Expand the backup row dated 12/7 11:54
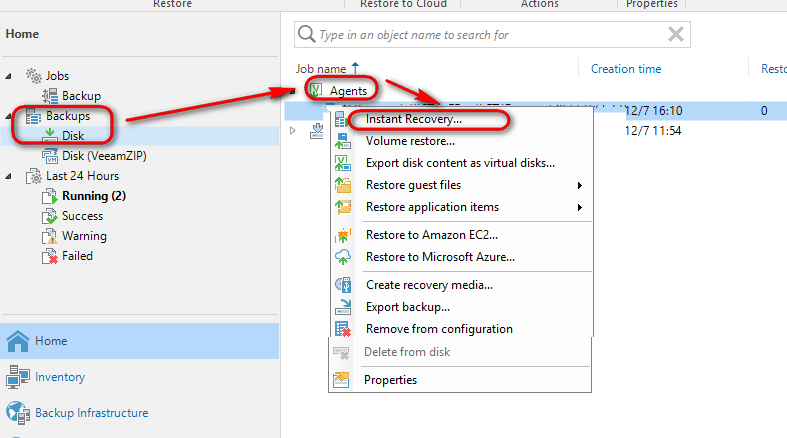 point(293,131)
